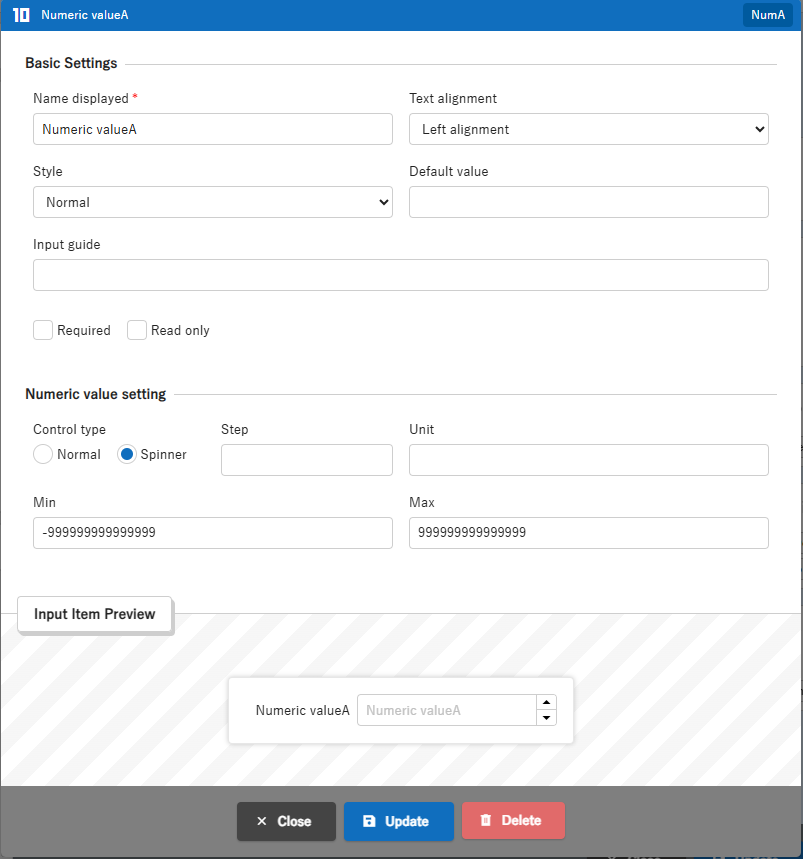Edit the Min value field
803x859 pixels.
pyautogui.click(x=213, y=532)
